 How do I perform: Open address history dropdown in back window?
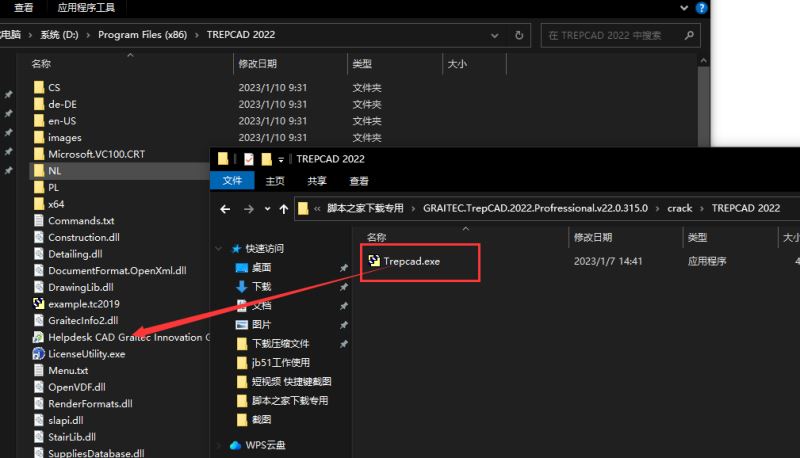[x=494, y=35]
